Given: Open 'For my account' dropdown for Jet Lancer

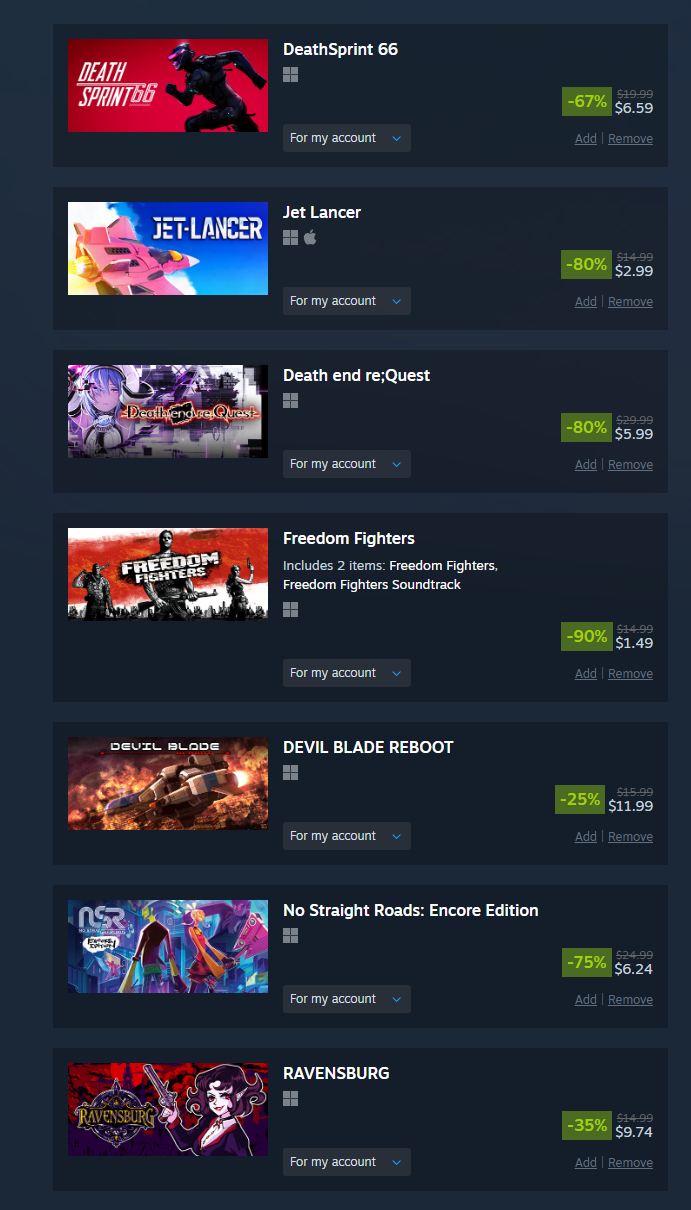Looking at the screenshot, I should tap(347, 301).
